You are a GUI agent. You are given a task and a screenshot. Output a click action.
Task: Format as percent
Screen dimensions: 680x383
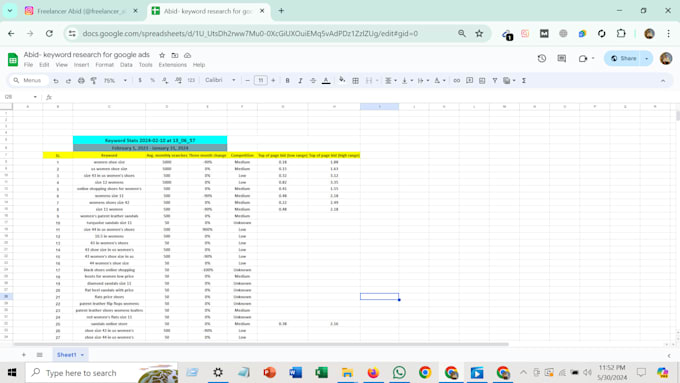[152, 81]
